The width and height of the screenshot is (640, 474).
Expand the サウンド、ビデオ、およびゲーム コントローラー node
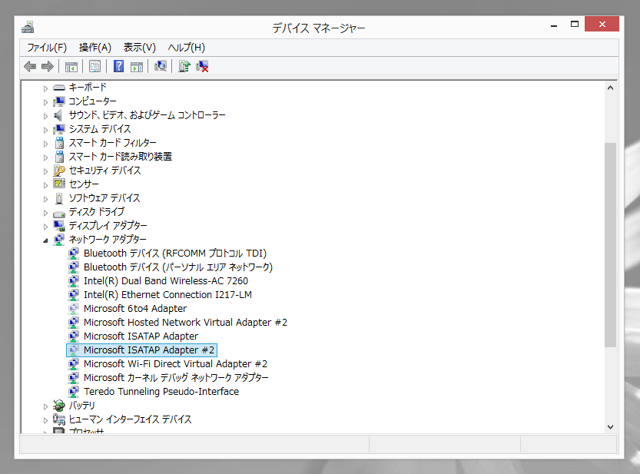(x=45, y=116)
